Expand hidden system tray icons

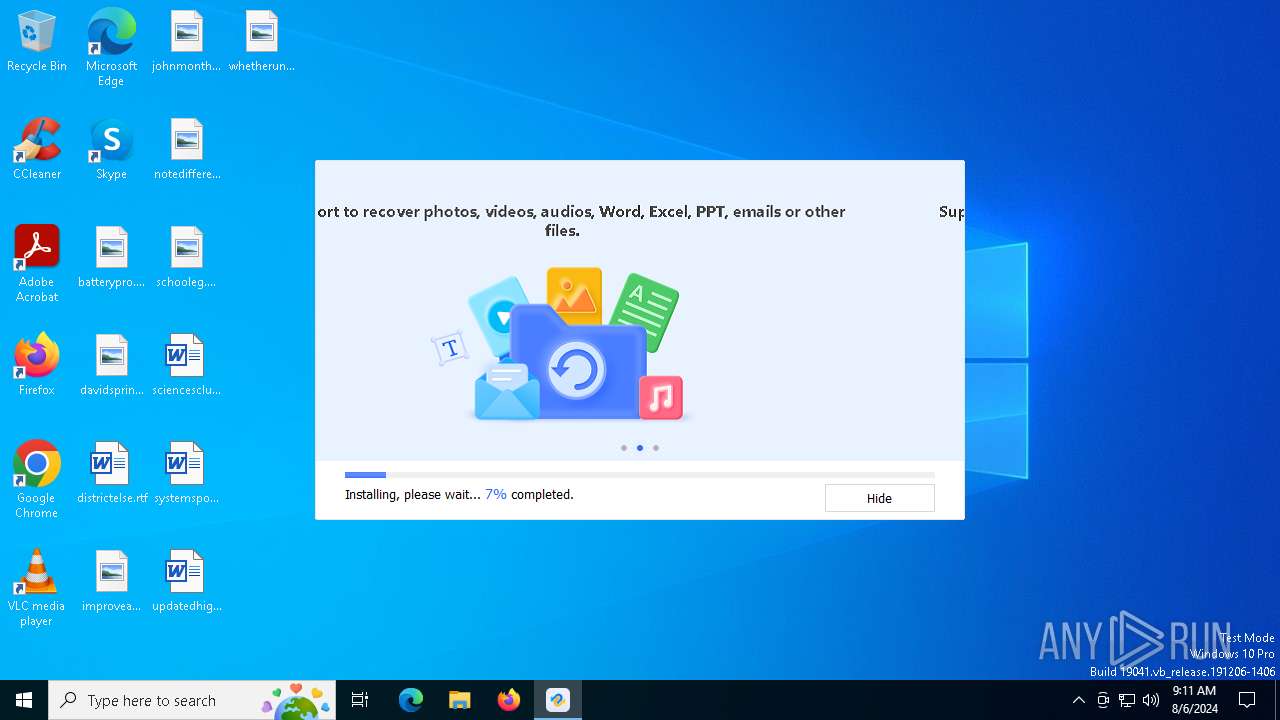[1078, 700]
